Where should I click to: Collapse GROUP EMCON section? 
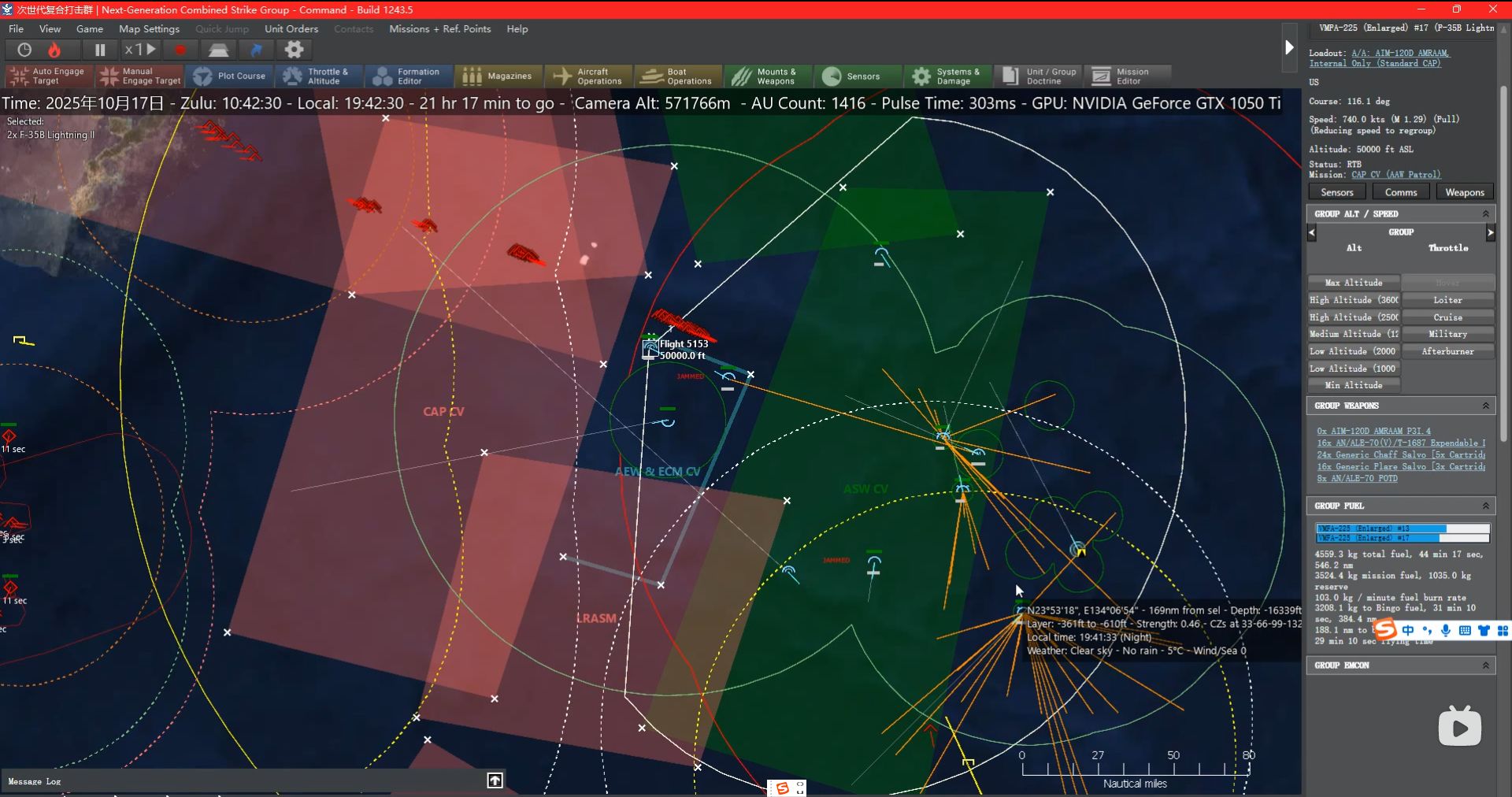click(x=1485, y=665)
